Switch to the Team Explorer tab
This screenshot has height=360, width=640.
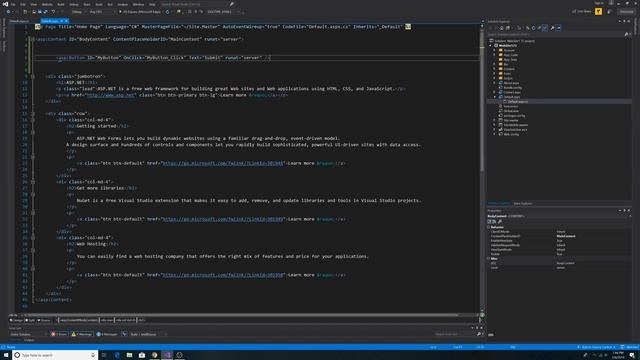pyautogui.click(x=522, y=203)
